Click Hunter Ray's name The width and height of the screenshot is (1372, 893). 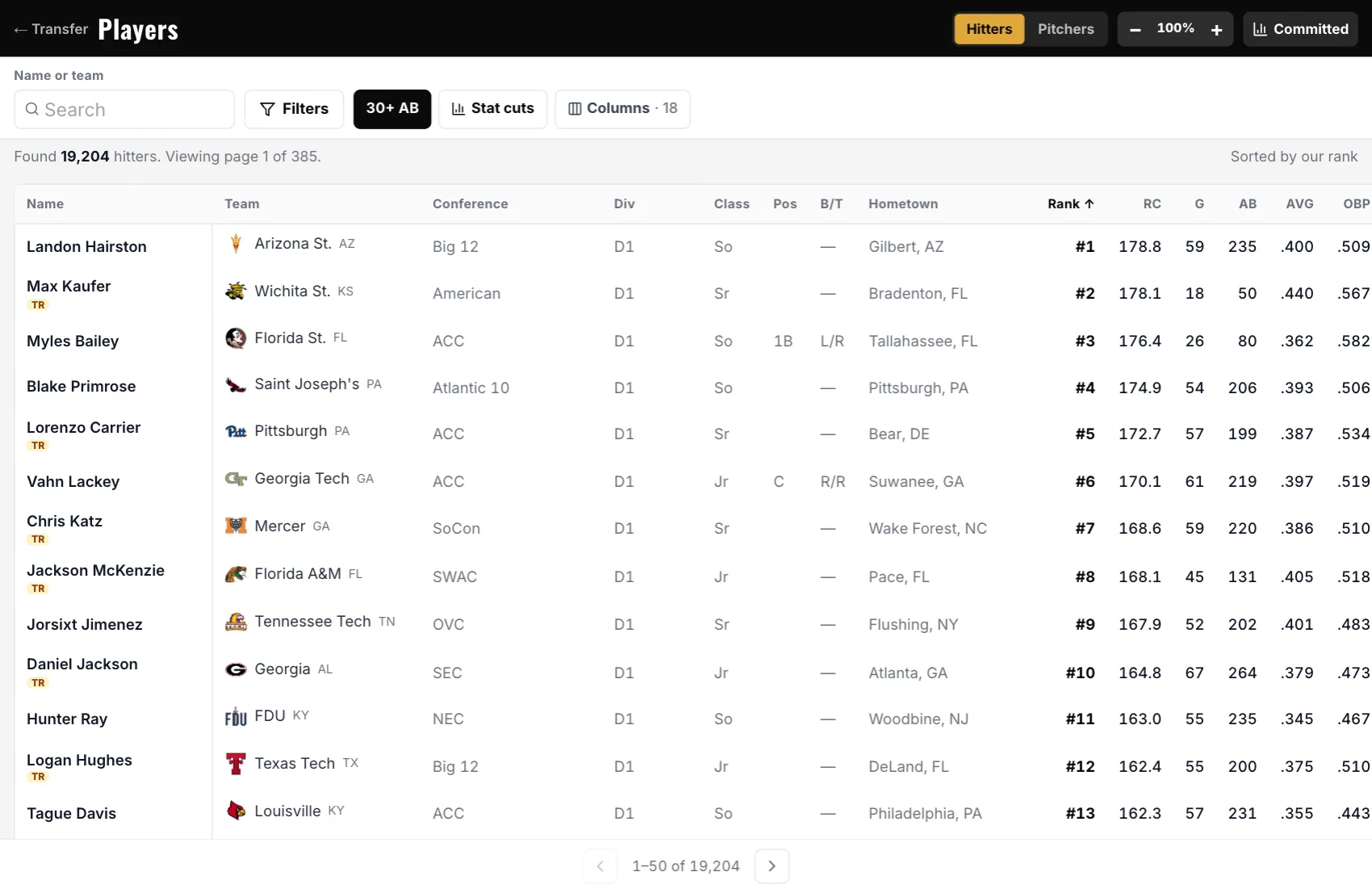(67, 719)
